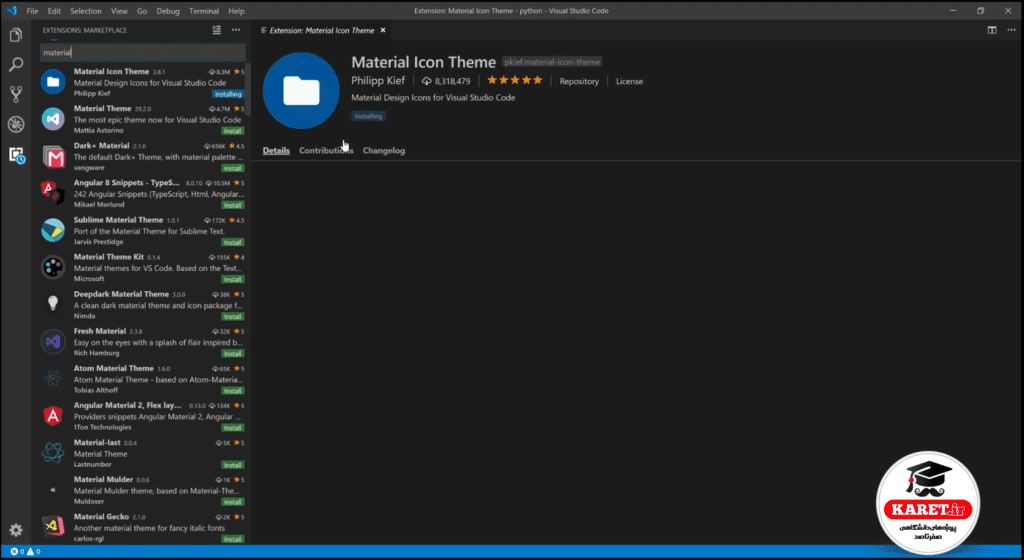Select Dark+ Material extension icon
The image size is (1024, 560).
[53, 156]
